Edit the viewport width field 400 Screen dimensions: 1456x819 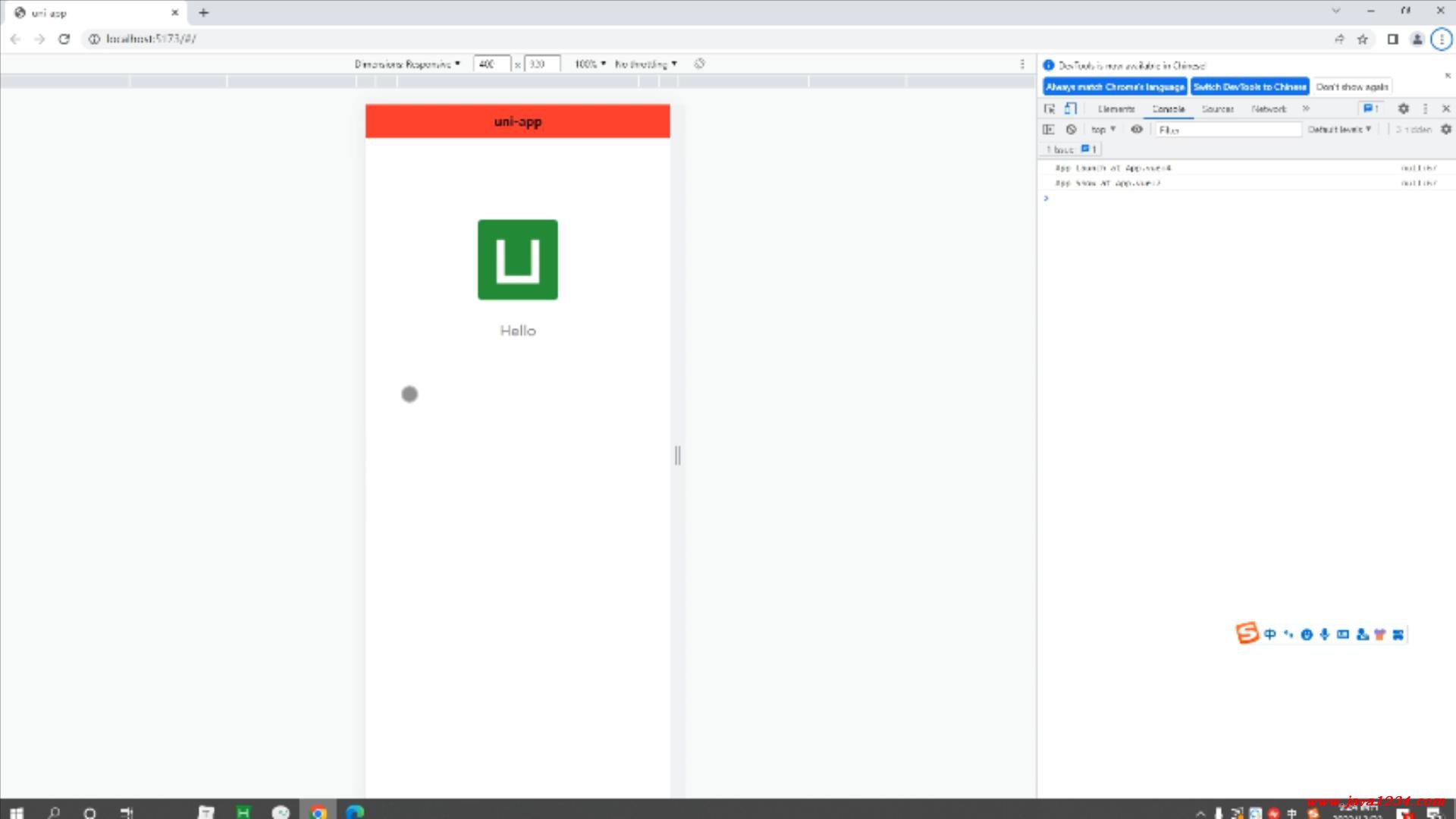pyautogui.click(x=491, y=64)
